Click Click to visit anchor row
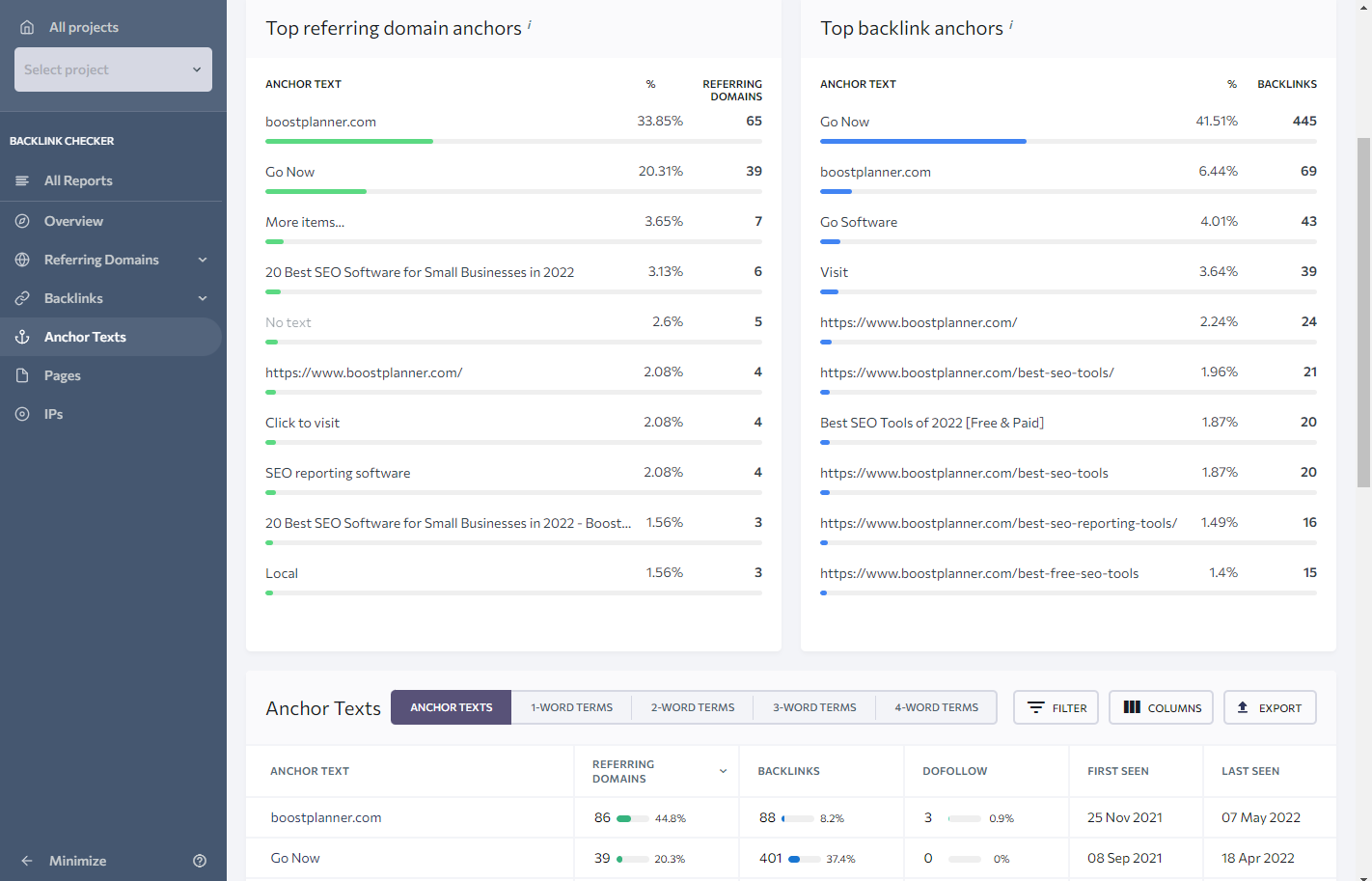Screen dimensions: 1372x881 (x=302, y=423)
